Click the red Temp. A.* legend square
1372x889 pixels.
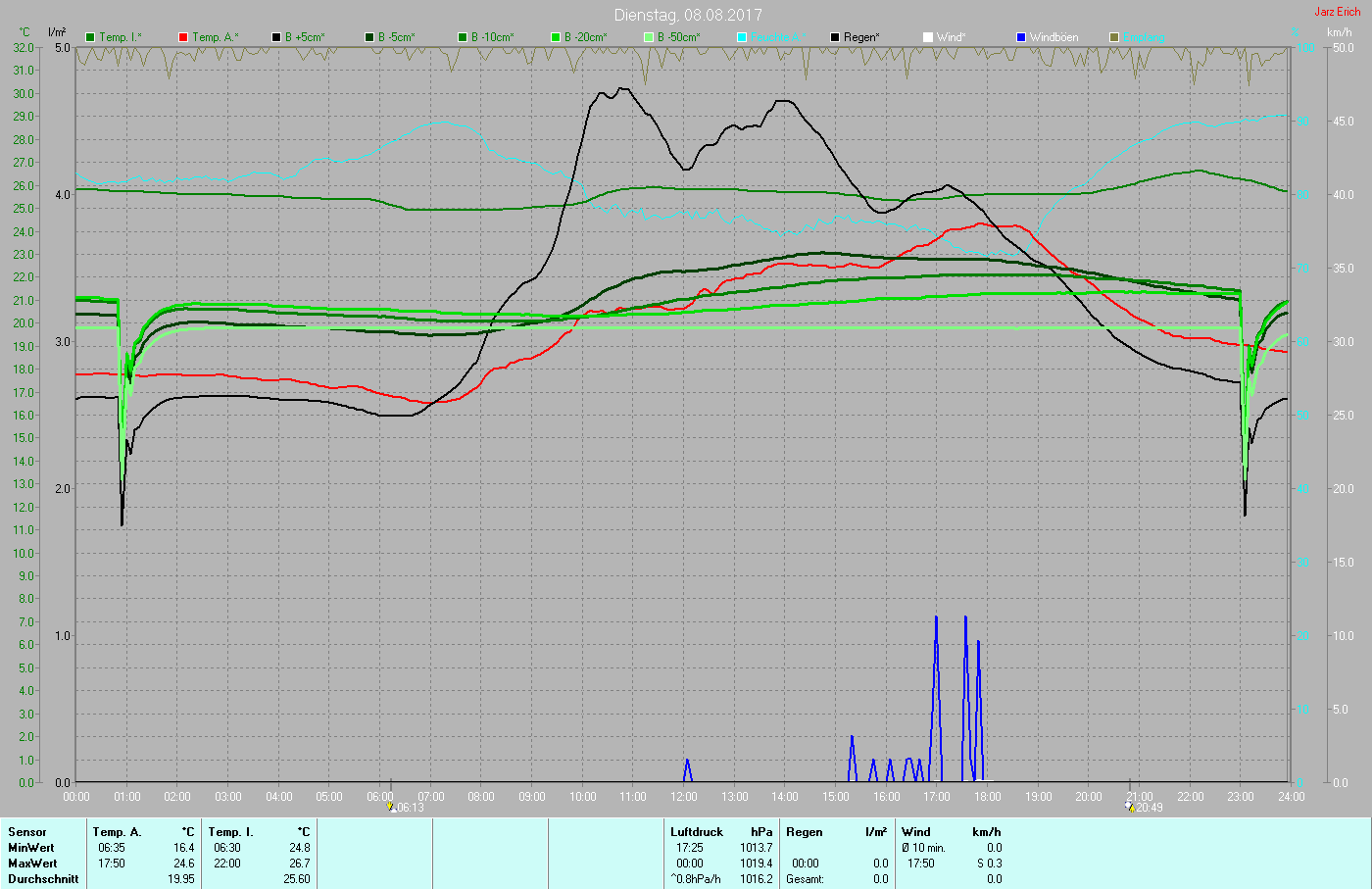pos(183,37)
